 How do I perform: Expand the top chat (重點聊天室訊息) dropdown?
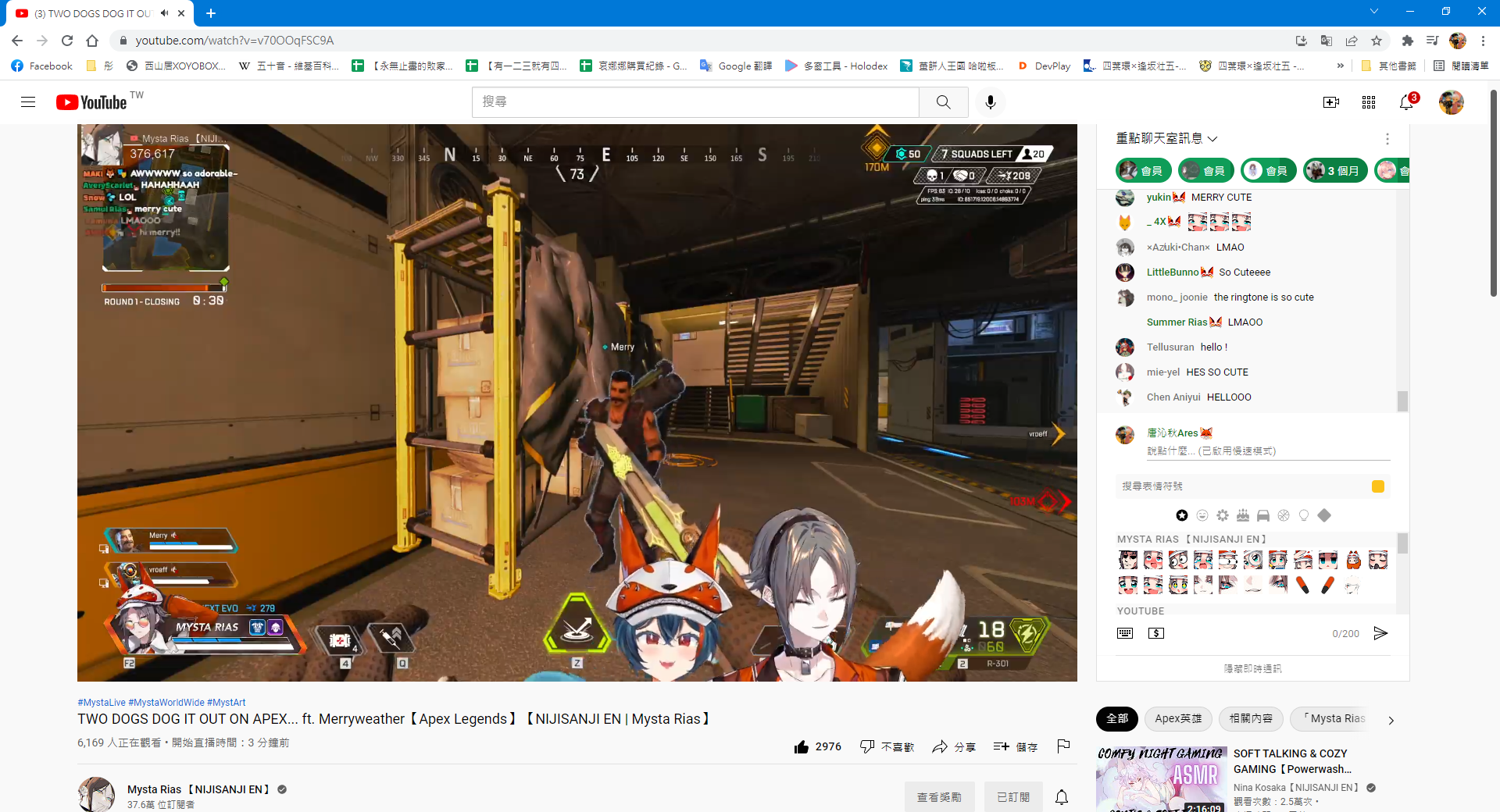tap(1166, 139)
